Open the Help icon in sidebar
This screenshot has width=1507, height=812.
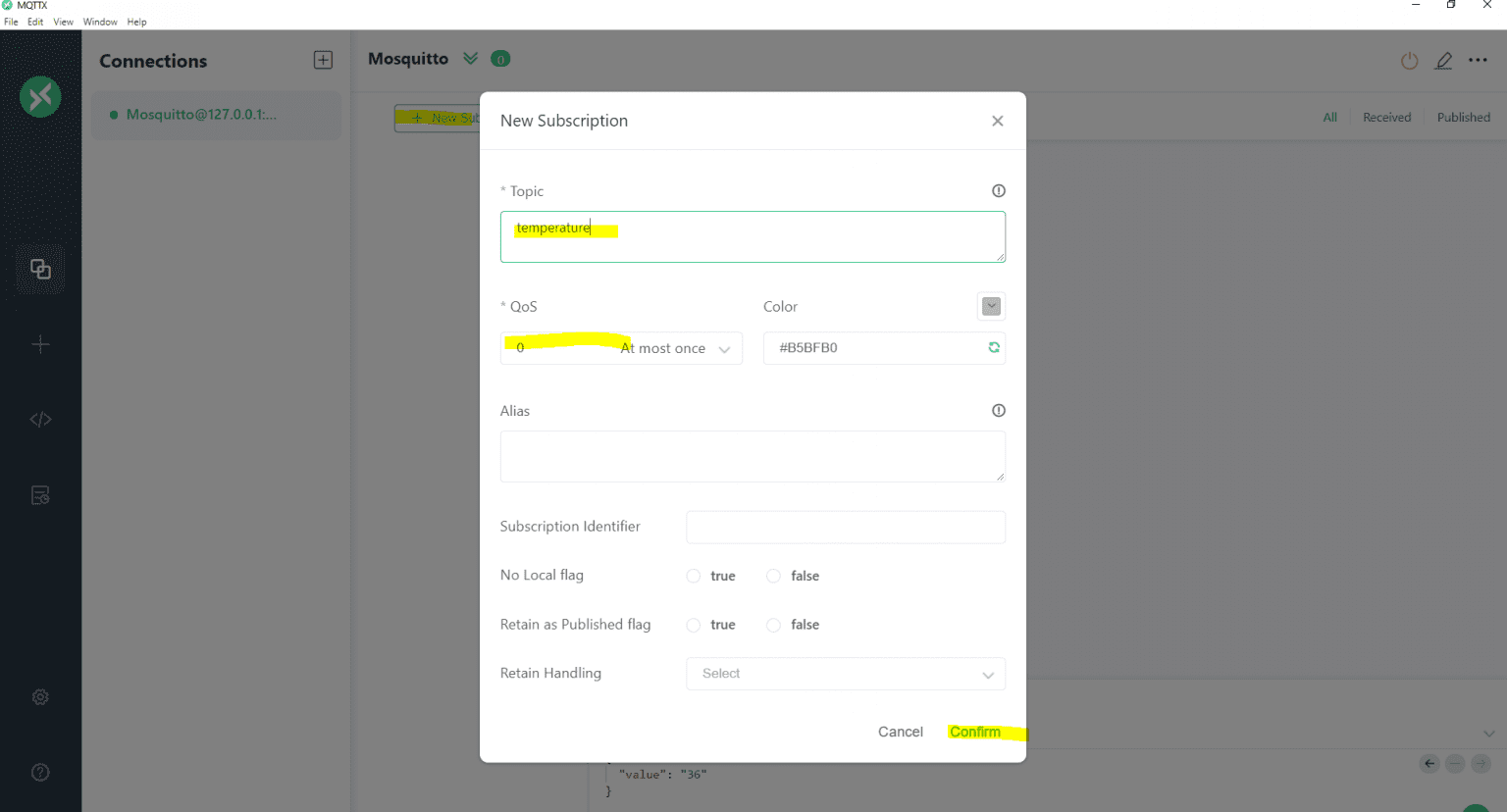click(x=40, y=773)
